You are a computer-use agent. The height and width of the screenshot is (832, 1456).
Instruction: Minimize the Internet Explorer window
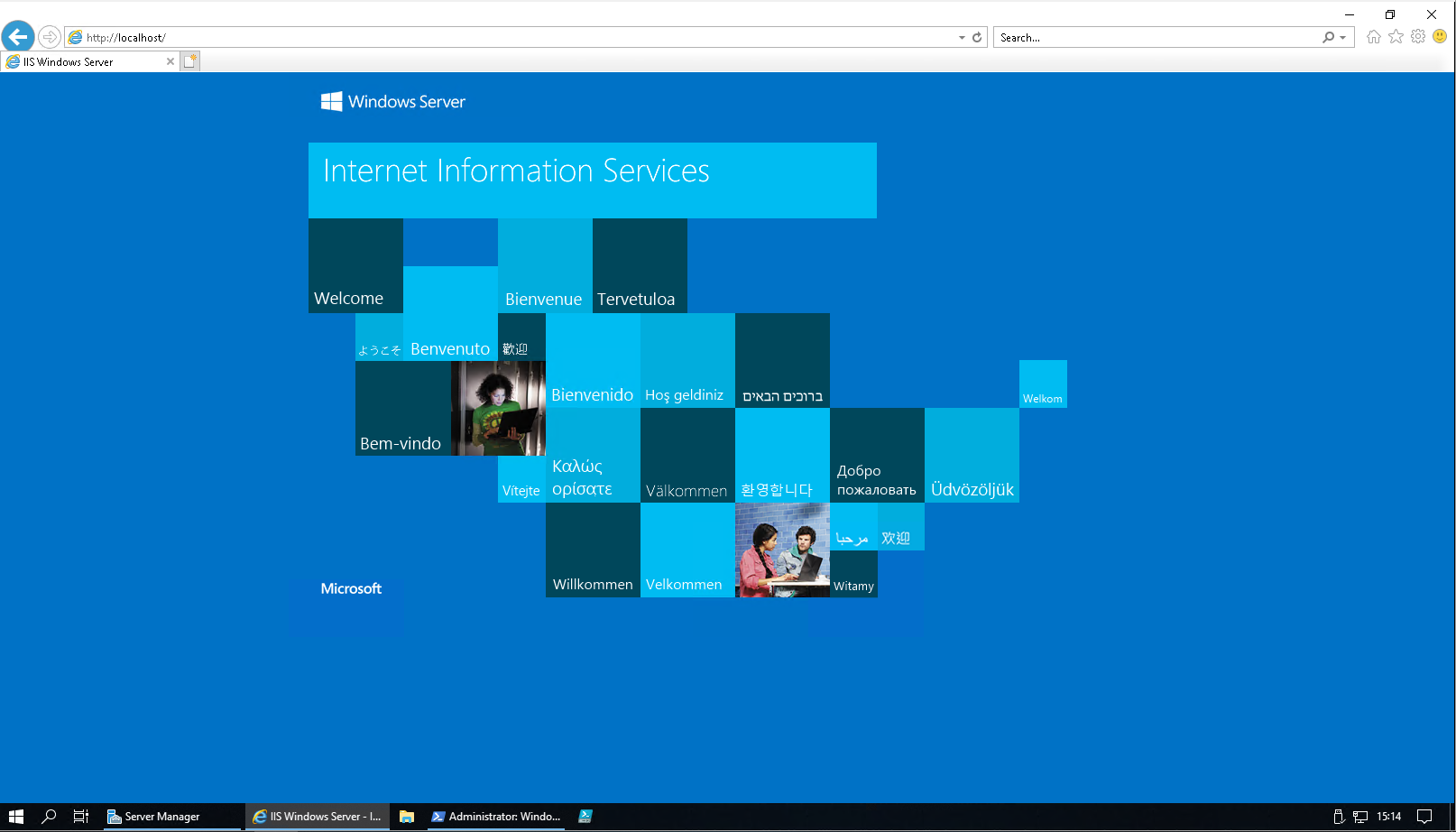click(1350, 14)
